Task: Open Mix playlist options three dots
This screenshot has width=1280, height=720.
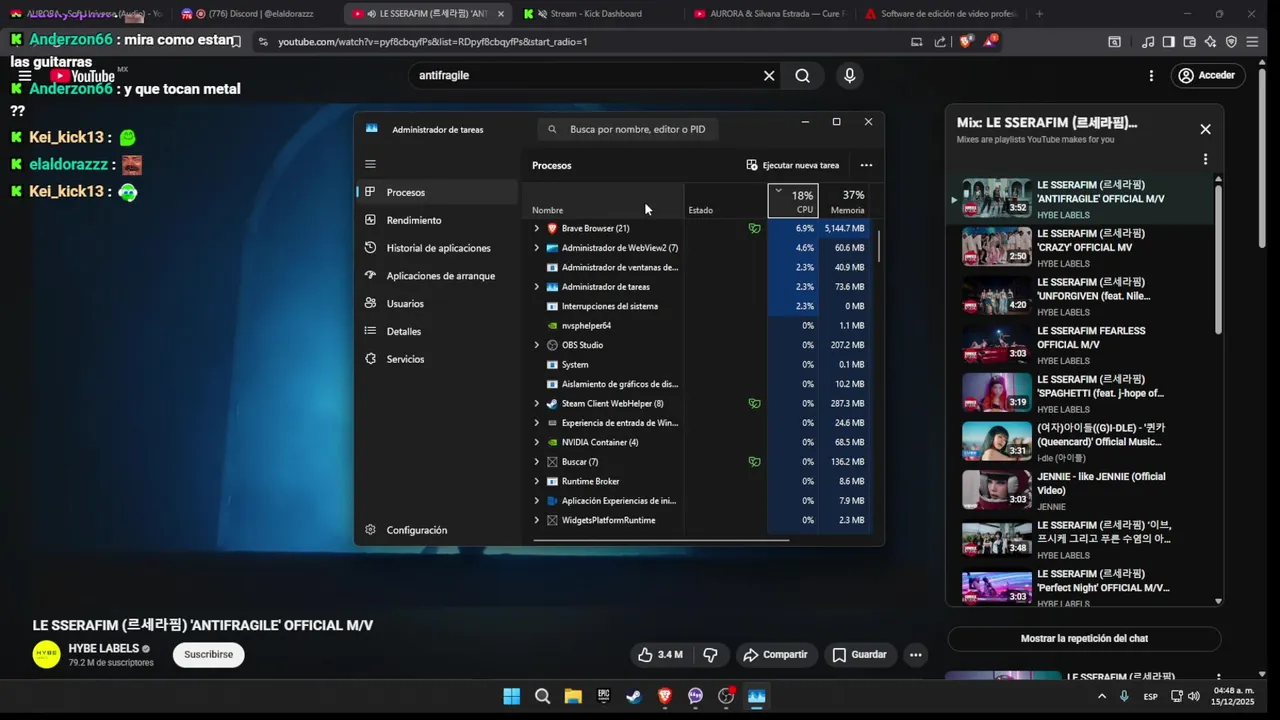Action: [1205, 159]
